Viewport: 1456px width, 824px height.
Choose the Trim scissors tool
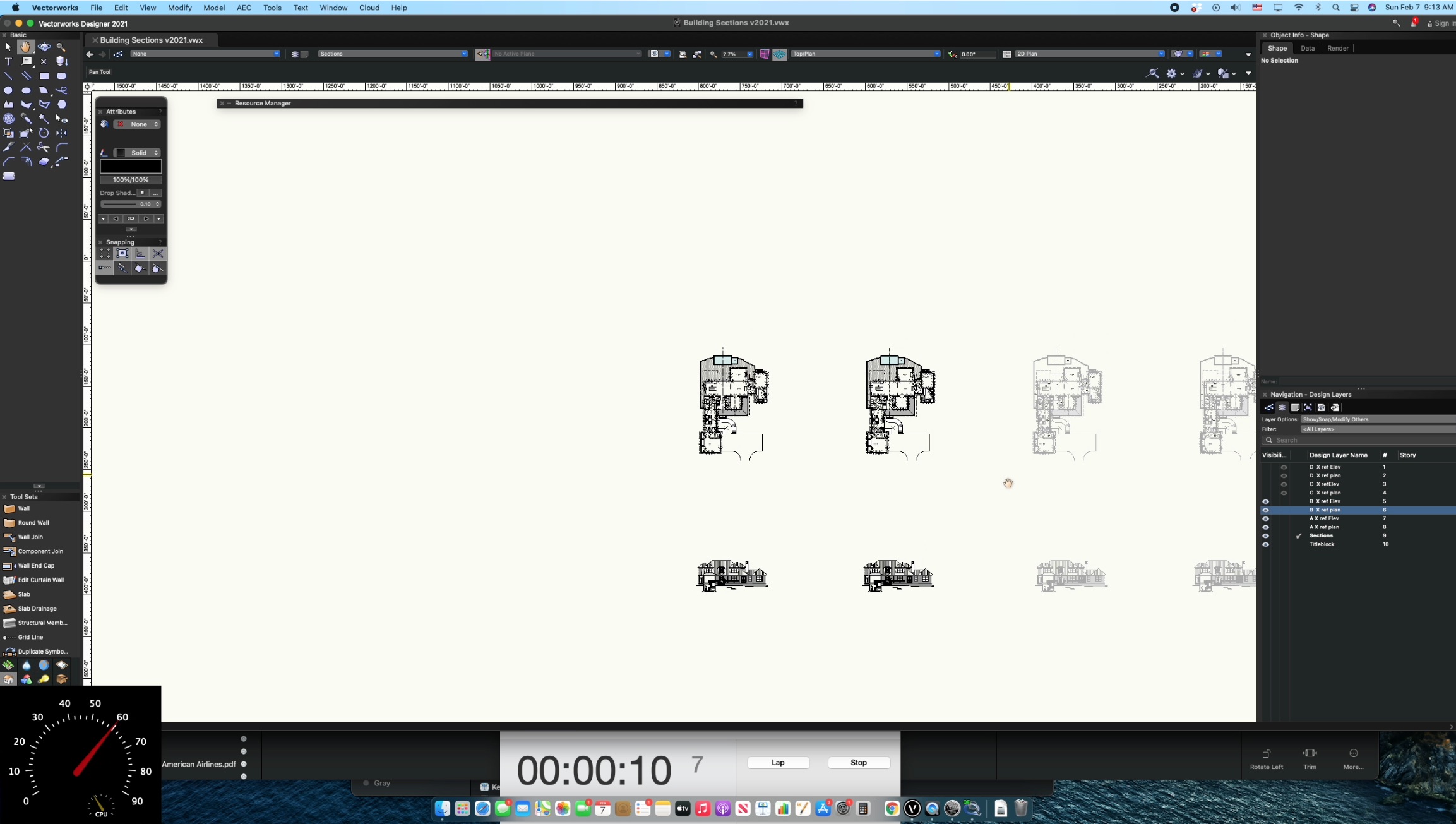[x=44, y=147]
